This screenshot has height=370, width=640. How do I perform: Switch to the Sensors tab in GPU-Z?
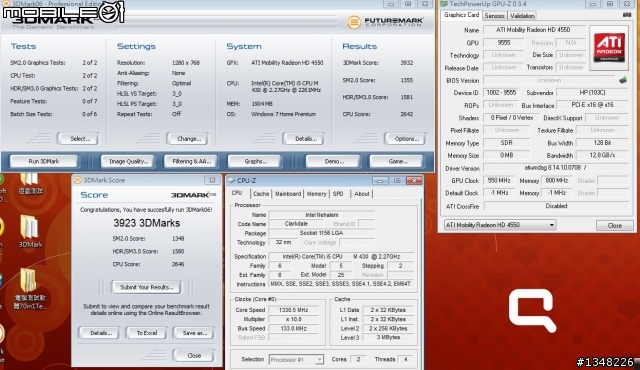(x=494, y=16)
